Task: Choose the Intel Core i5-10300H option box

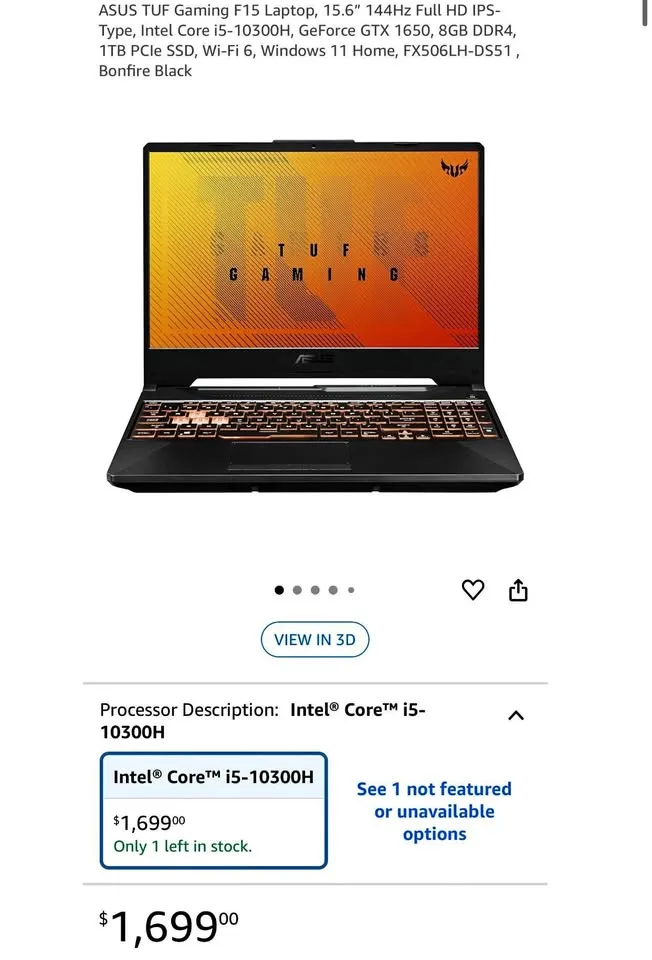Action: pos(214,810)
